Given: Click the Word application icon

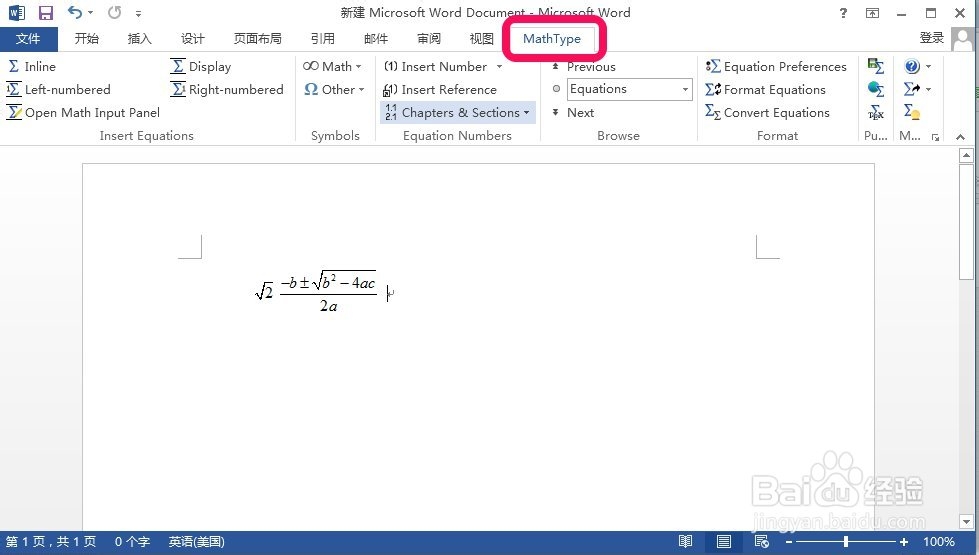Looking at the screenshot, I should (x=17, y=12).
